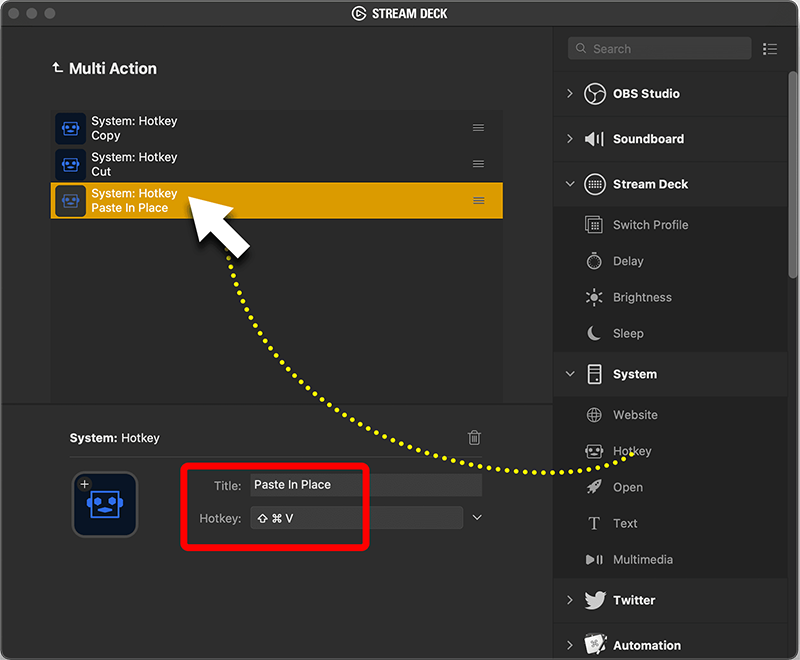Click the sidebar vertical scrollbar
This screenshot has width=800, height=660.
click(x=792, y=174)
